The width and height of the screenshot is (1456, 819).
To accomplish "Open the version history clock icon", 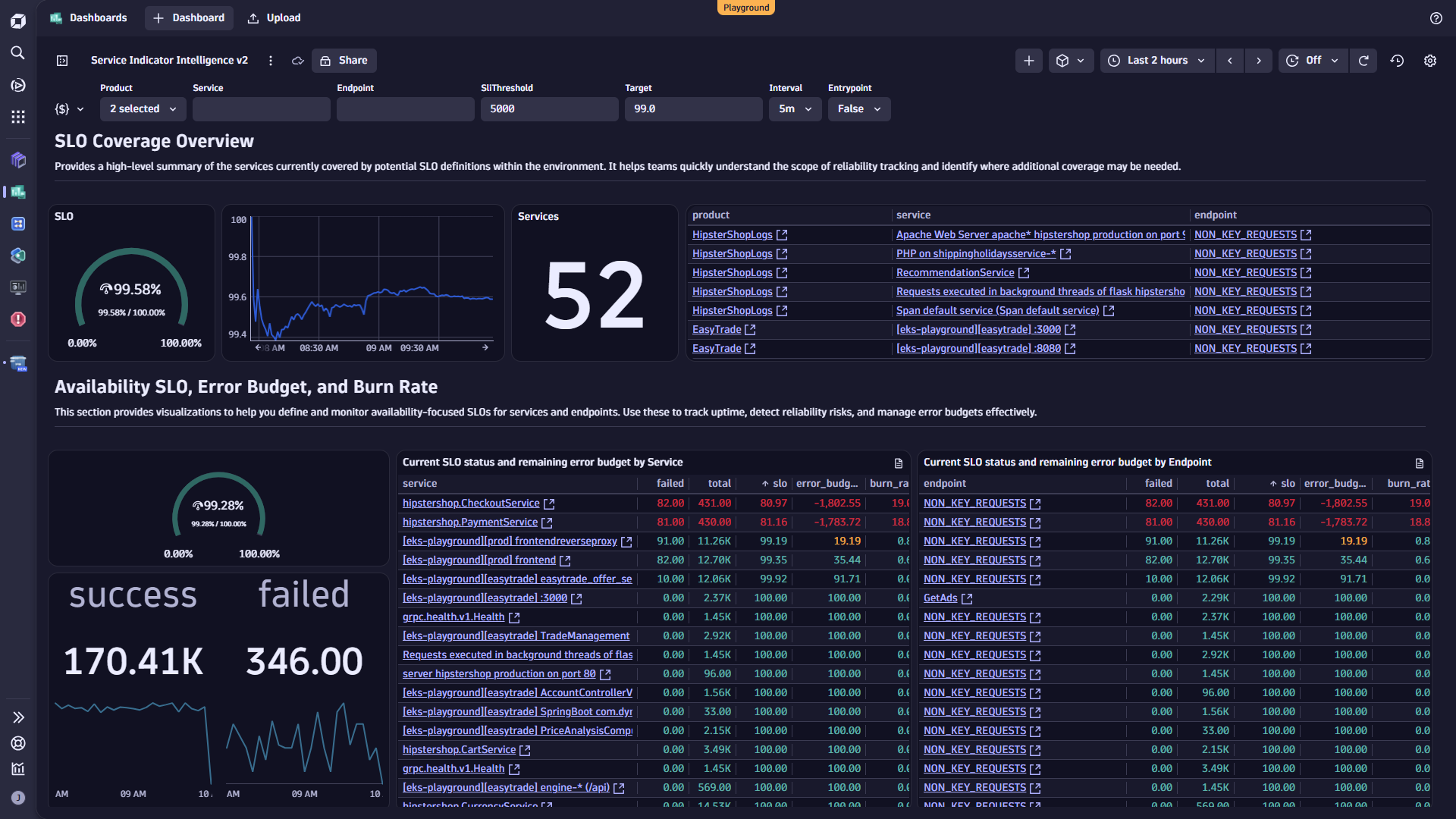I will [x=1397, y=61].
